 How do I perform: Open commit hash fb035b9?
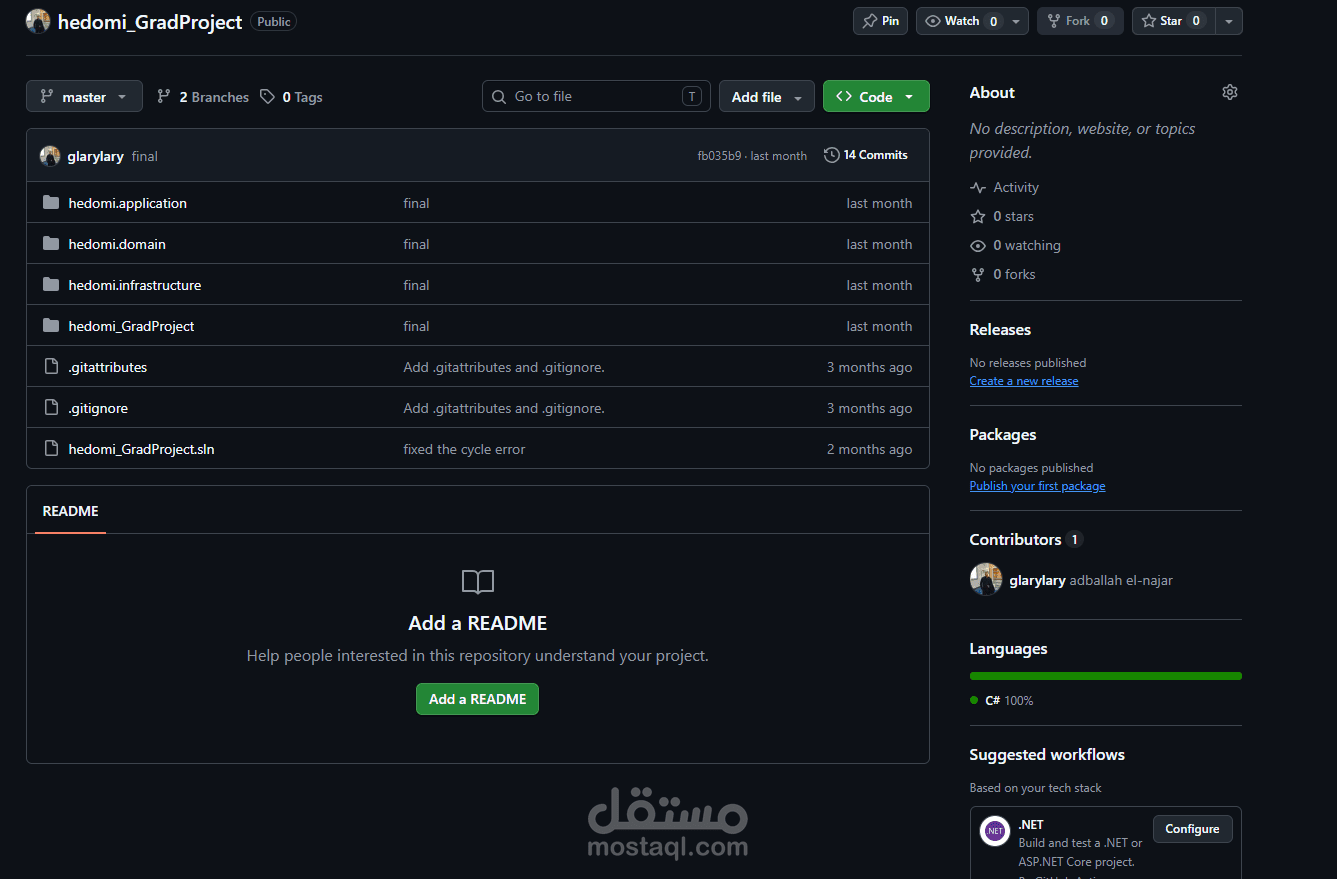(x=720, y=156)
